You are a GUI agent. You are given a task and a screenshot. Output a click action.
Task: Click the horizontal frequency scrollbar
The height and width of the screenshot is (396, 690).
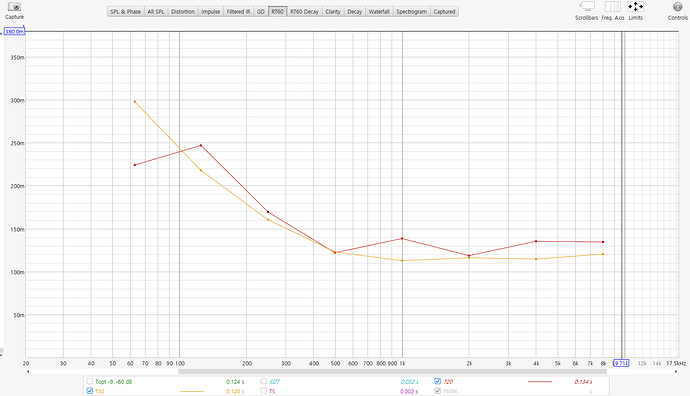[392, 371]
